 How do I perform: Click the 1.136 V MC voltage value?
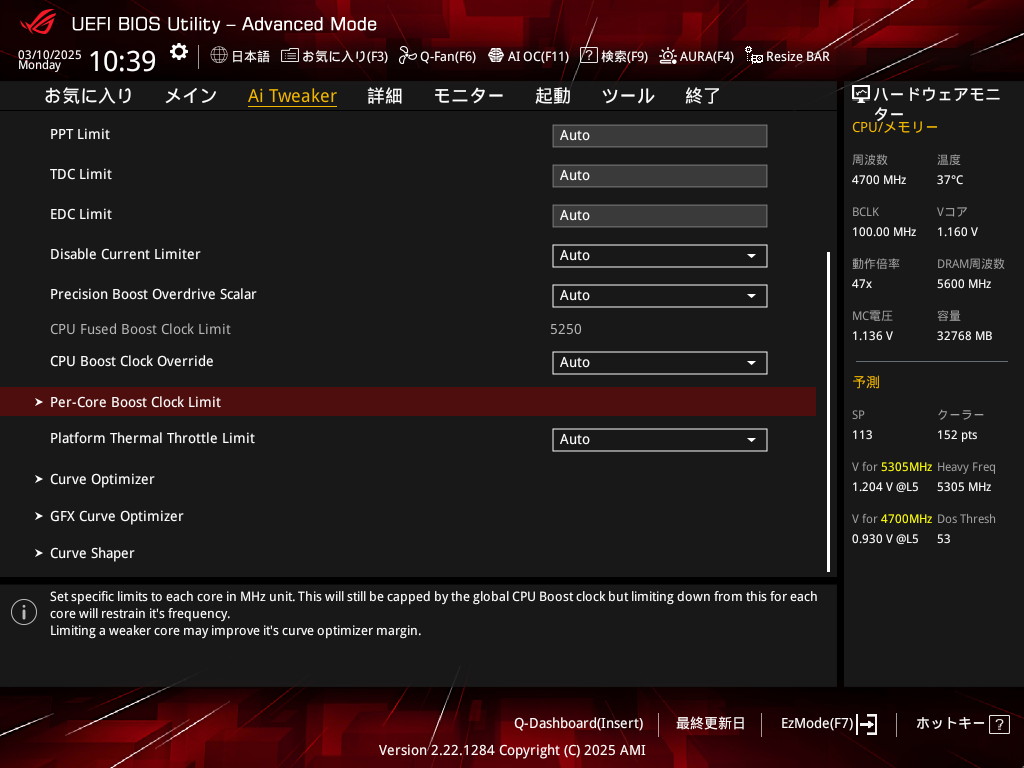872,336
